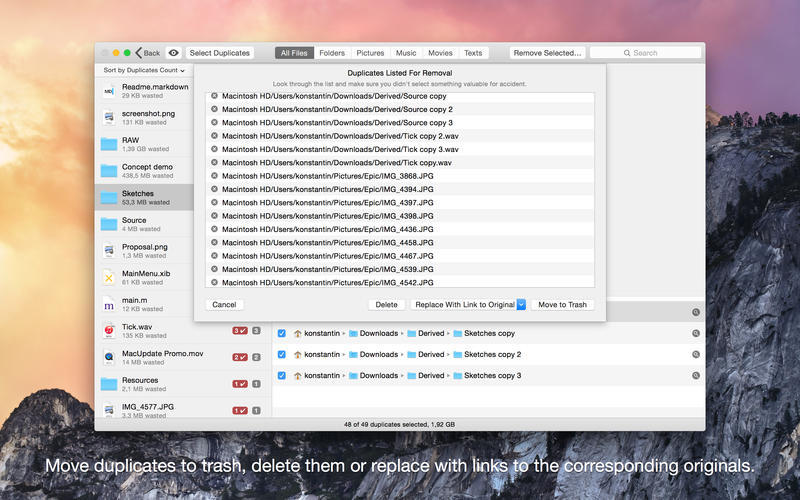Reveal Sketches copy 2 with magnifier icon
The image size is (800, 500).
pyautogui.click(x=695, y=354)
